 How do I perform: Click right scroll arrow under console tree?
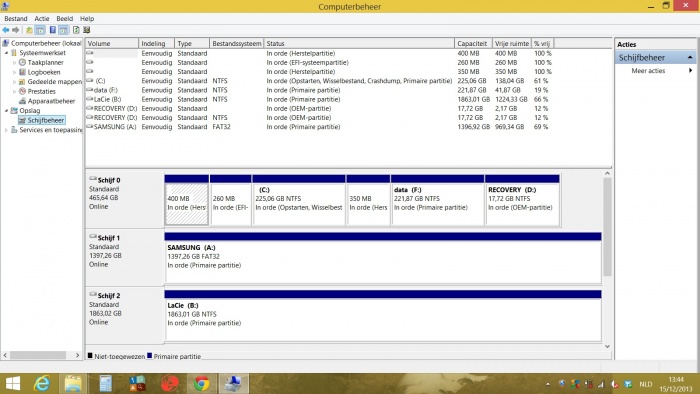point(77,355)
